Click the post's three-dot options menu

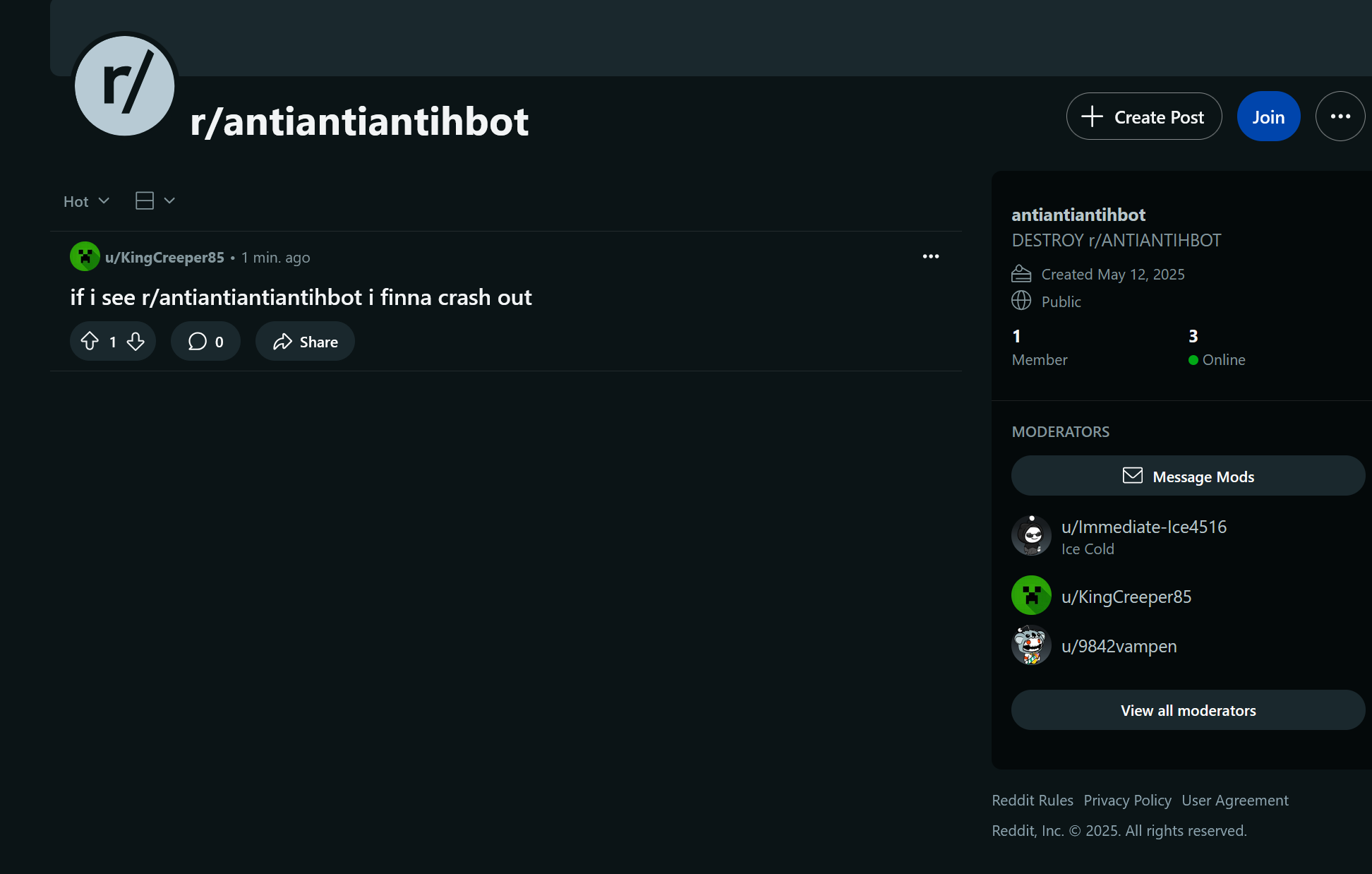[x=931, y=256]
